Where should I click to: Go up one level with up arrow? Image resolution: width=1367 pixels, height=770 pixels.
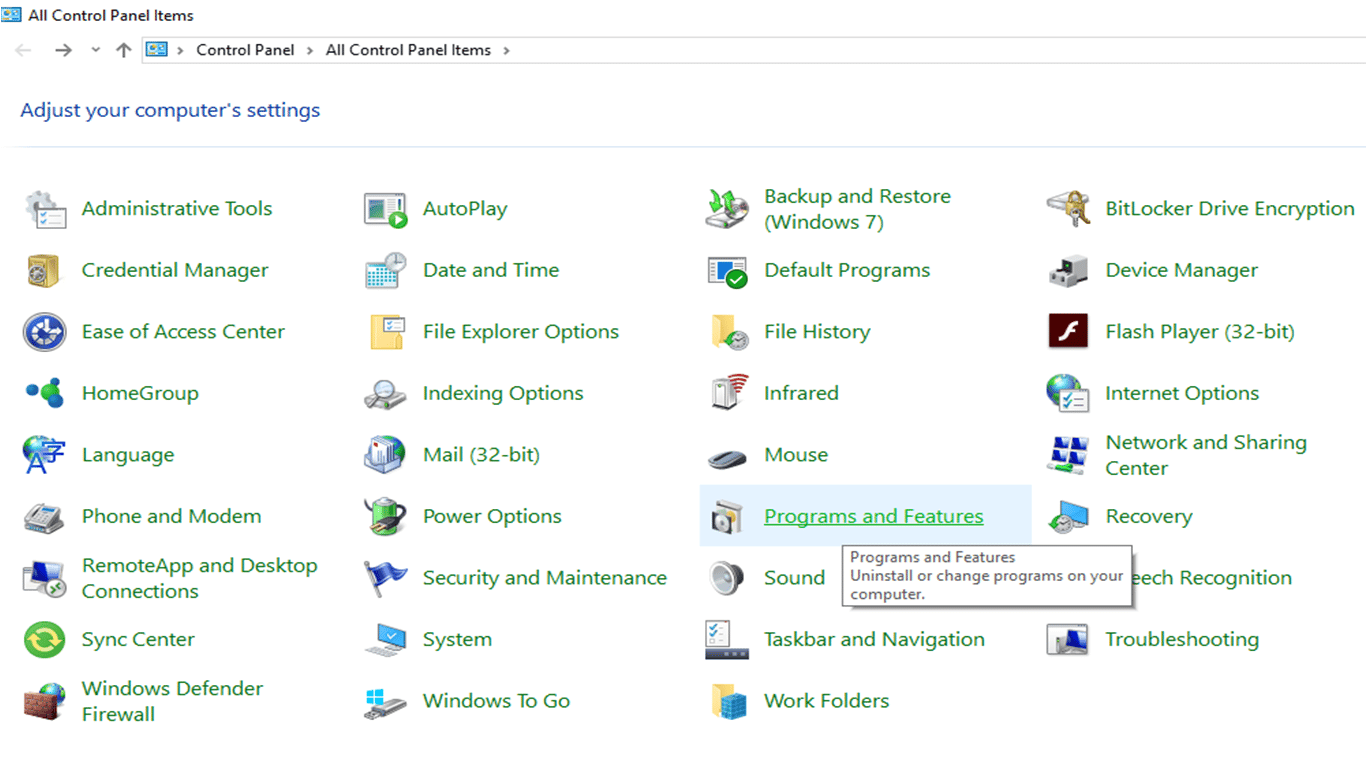[x=124, y=50]
